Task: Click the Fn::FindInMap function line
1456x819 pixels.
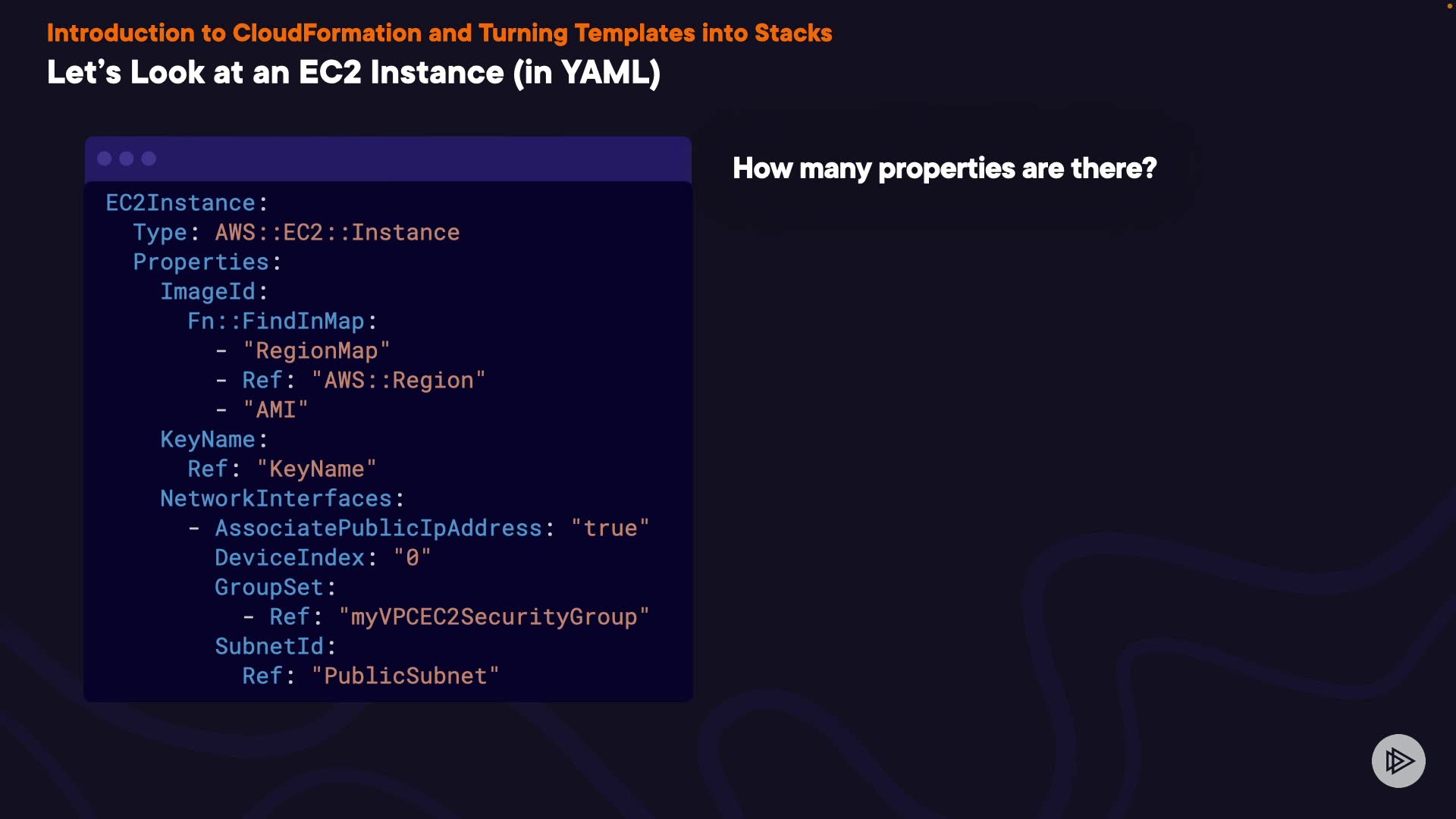Action: [x=276, y=322]
